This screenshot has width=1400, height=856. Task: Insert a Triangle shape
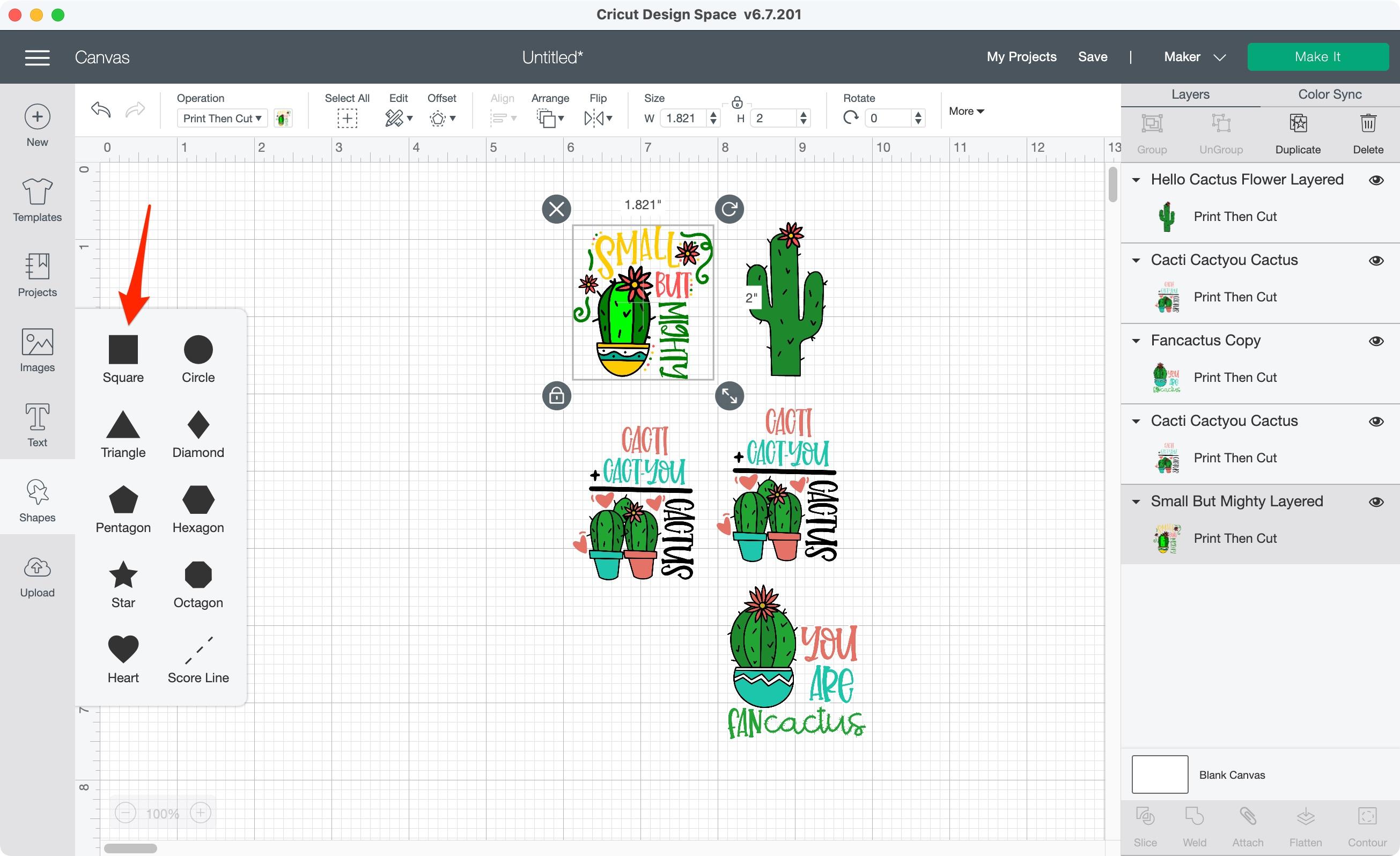[x=123, y=434]
